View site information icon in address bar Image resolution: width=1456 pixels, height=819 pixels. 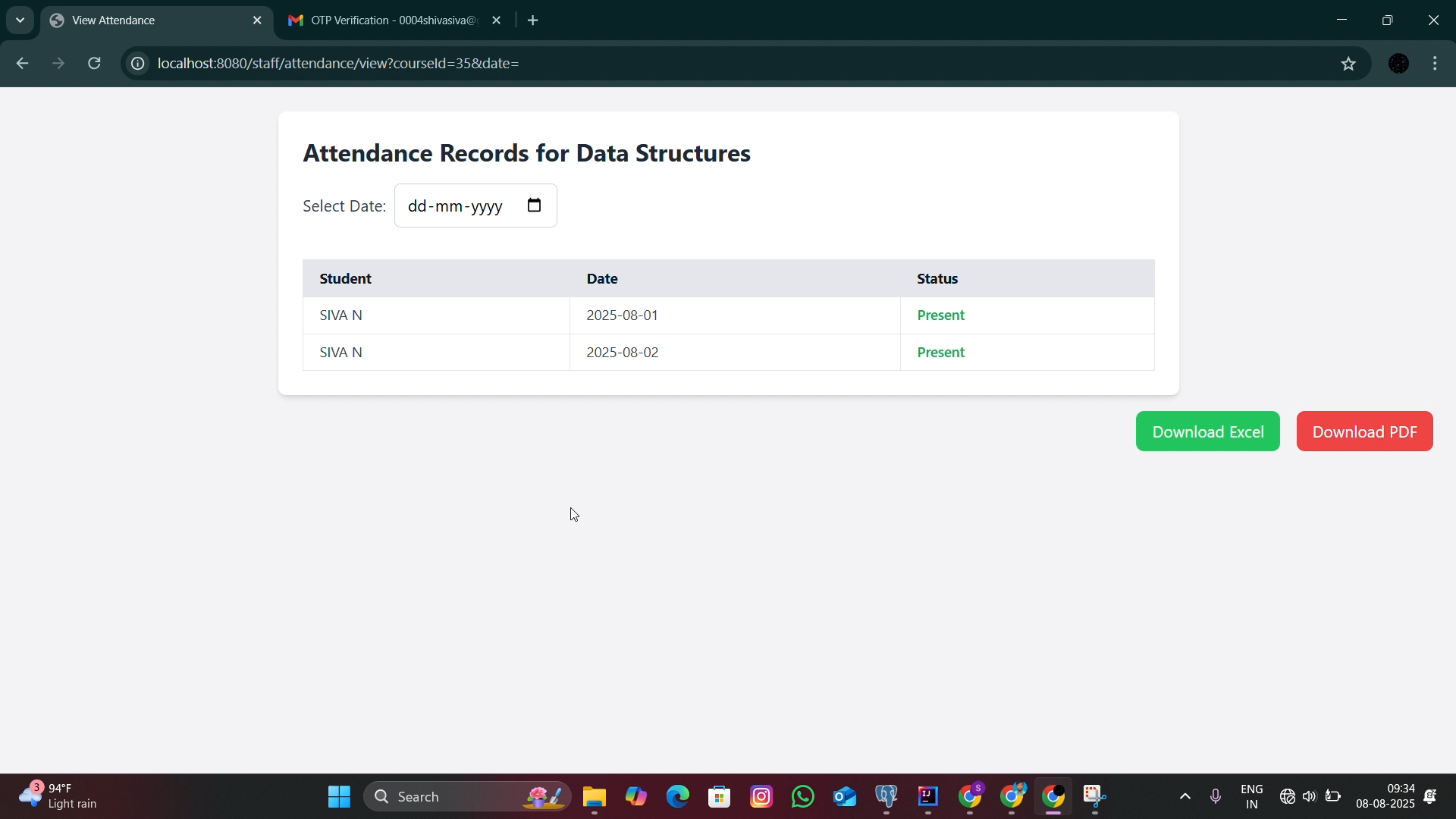point(137,64)
